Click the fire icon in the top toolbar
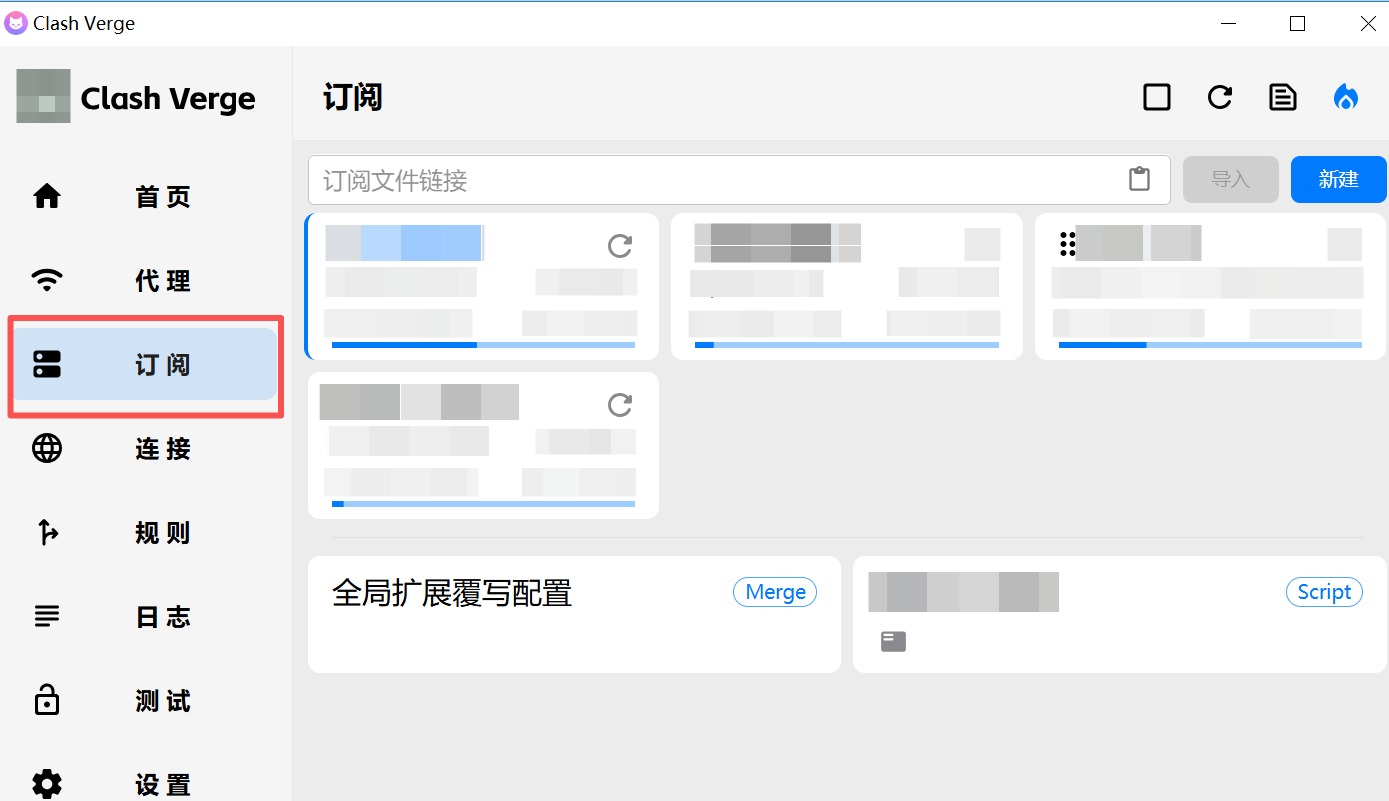Image resolution: width=1389 pixels, height=801 pixels. (1346, 97)
